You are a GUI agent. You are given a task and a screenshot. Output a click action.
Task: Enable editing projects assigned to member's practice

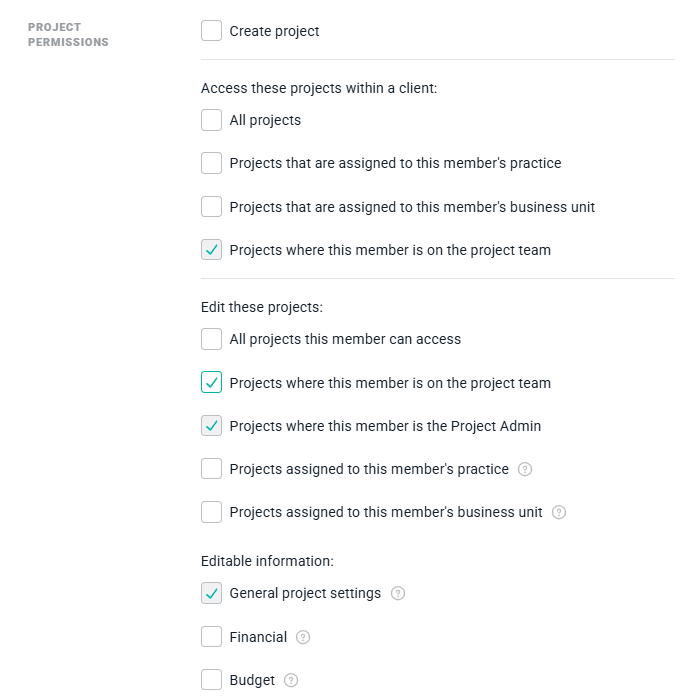(x=211, y=469)
